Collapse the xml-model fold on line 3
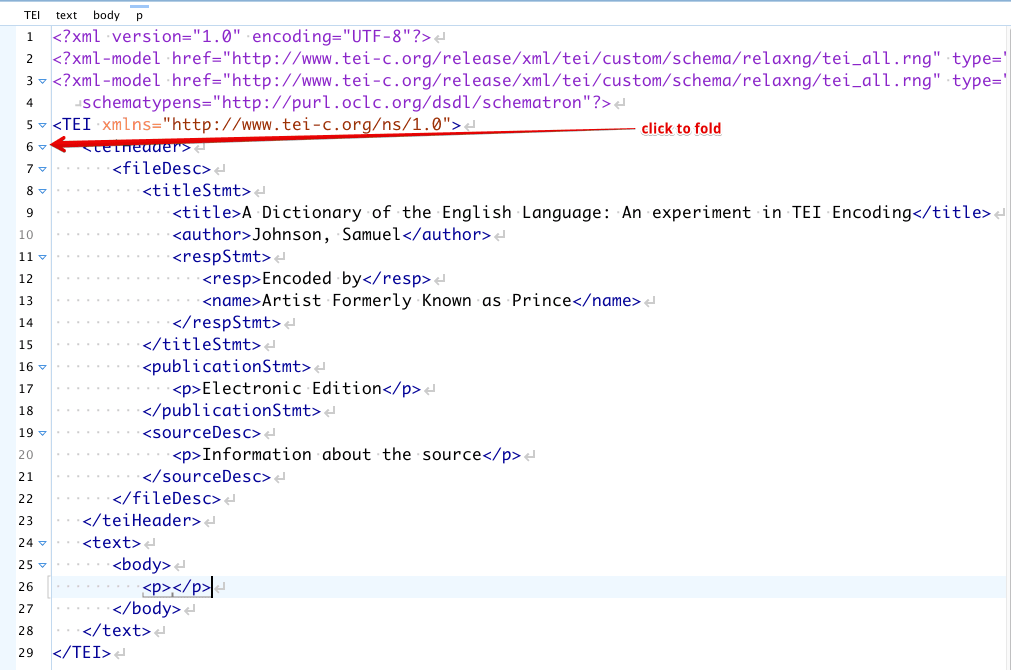 pos(42,81)
